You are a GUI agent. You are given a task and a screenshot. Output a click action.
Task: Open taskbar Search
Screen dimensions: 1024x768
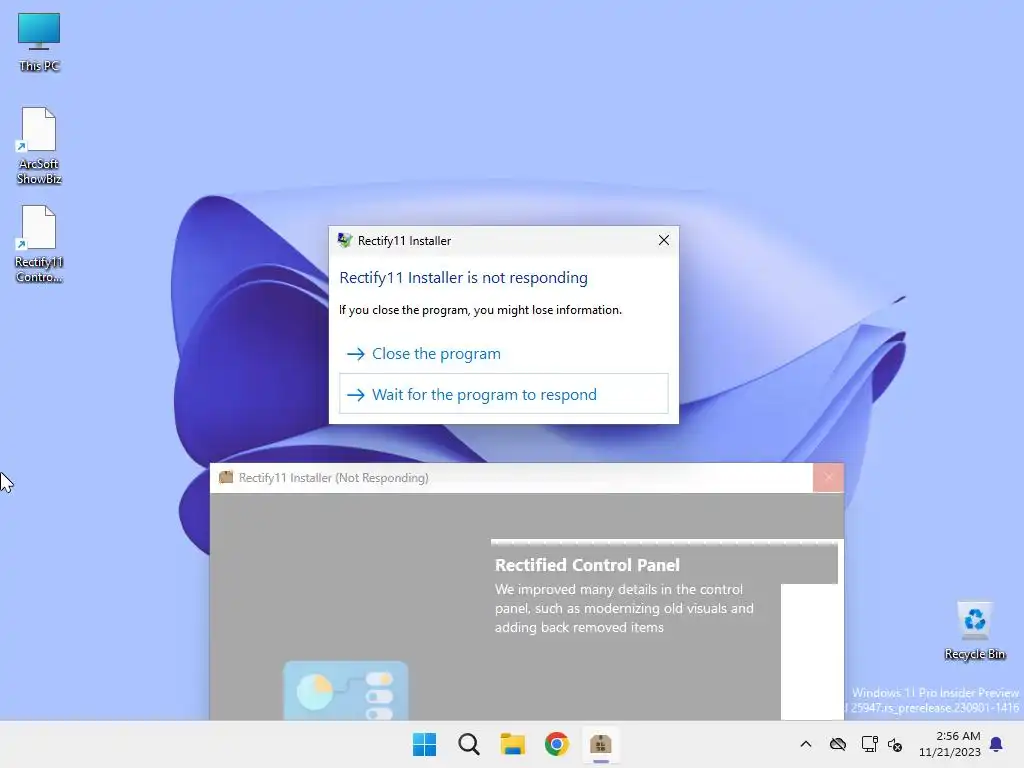click(x=468, y=744)
